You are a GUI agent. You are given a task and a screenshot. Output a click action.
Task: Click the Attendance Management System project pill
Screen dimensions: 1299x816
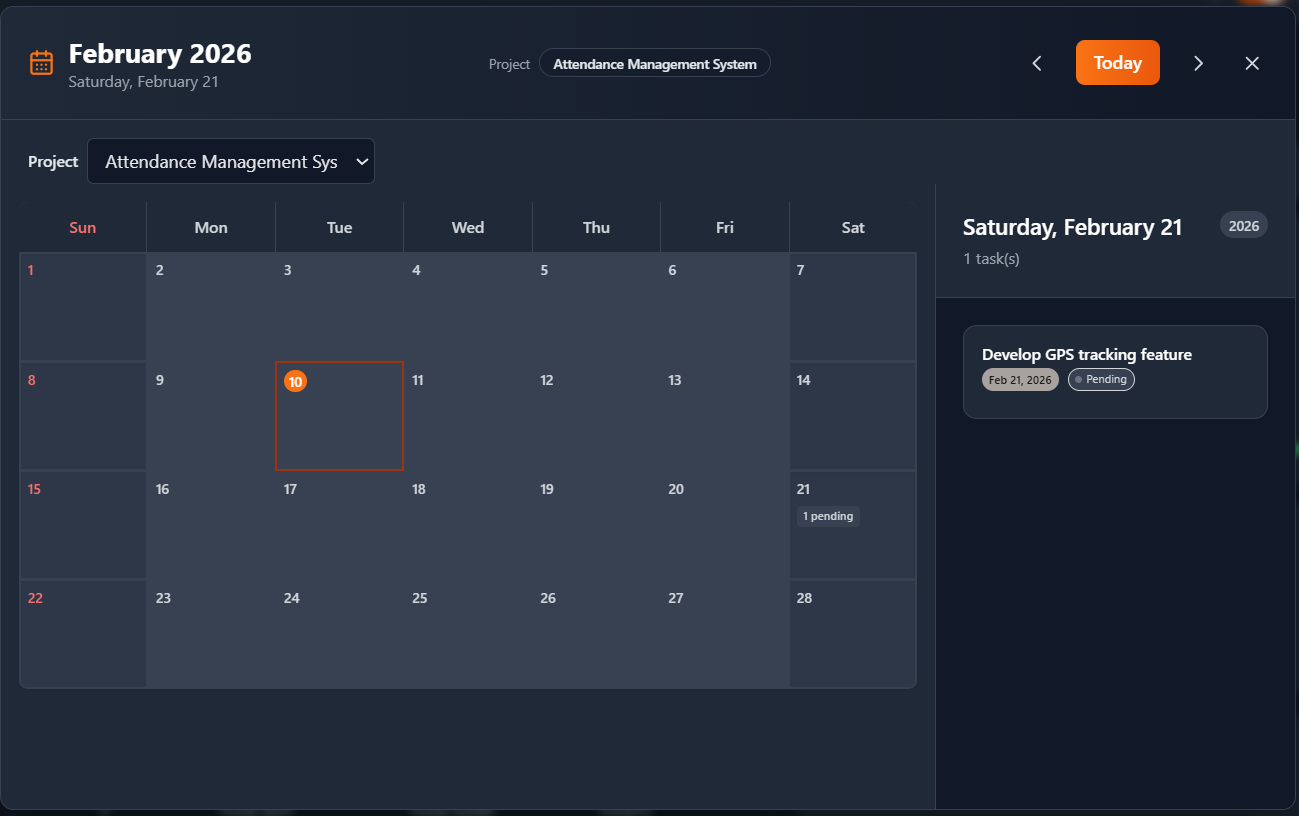pos(655,64)
